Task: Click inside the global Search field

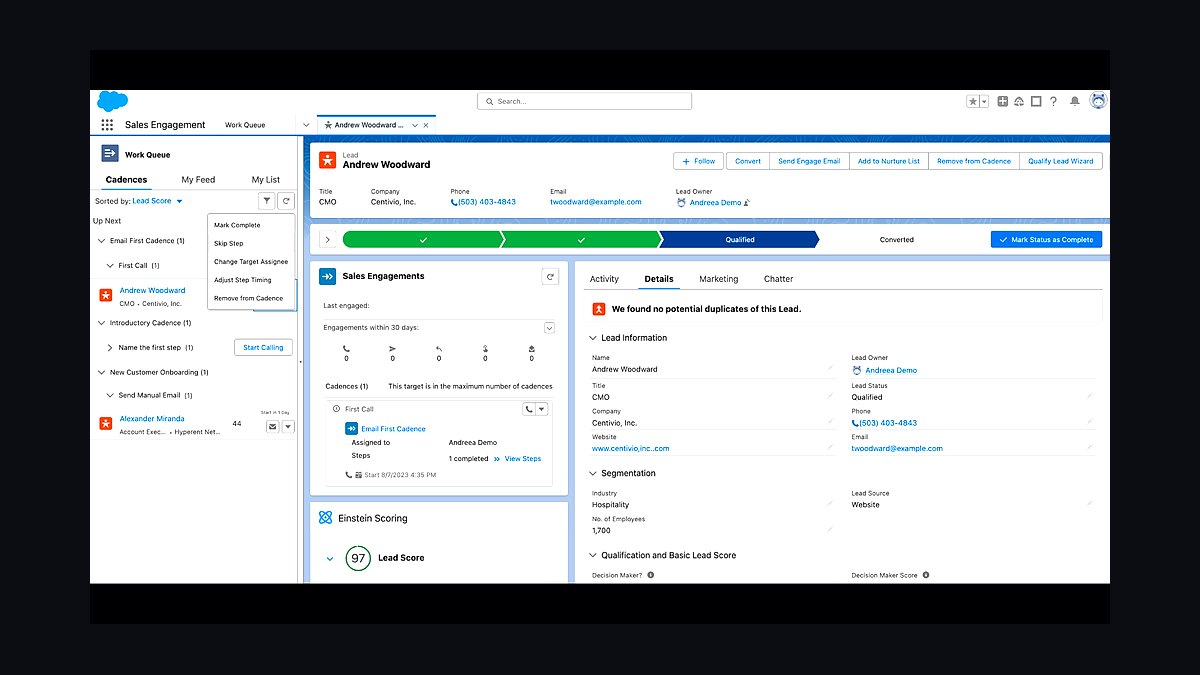Action: coord(584,101)
